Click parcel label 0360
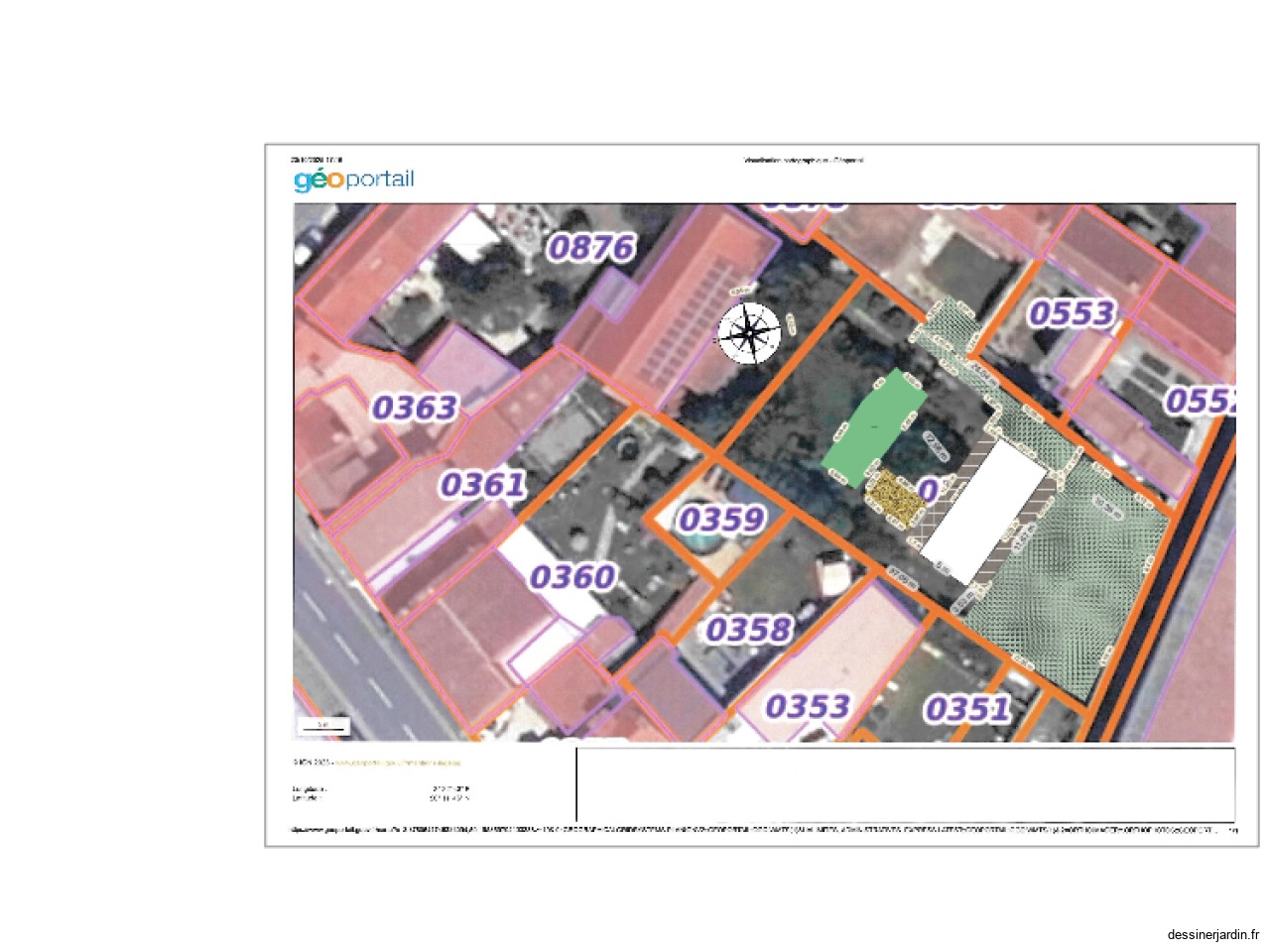The image size is (1270, 952). (572, 577)
